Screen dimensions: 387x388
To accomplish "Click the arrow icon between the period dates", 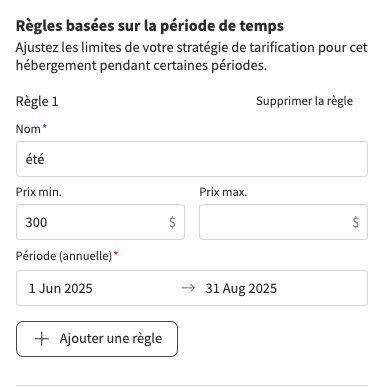I will (188, 288).
